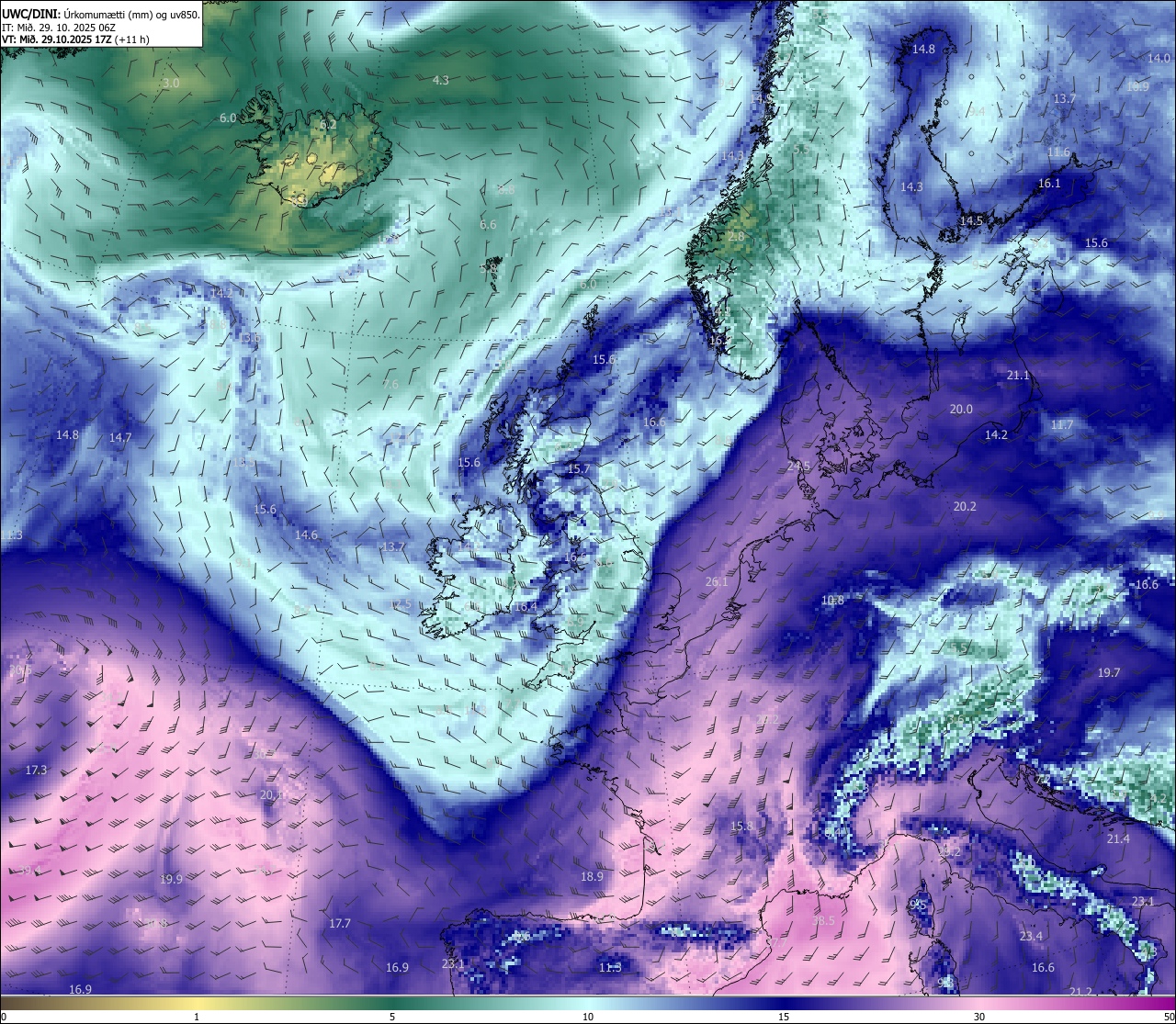
Task: Click the '14.6' map value
Action: point(306,535)
